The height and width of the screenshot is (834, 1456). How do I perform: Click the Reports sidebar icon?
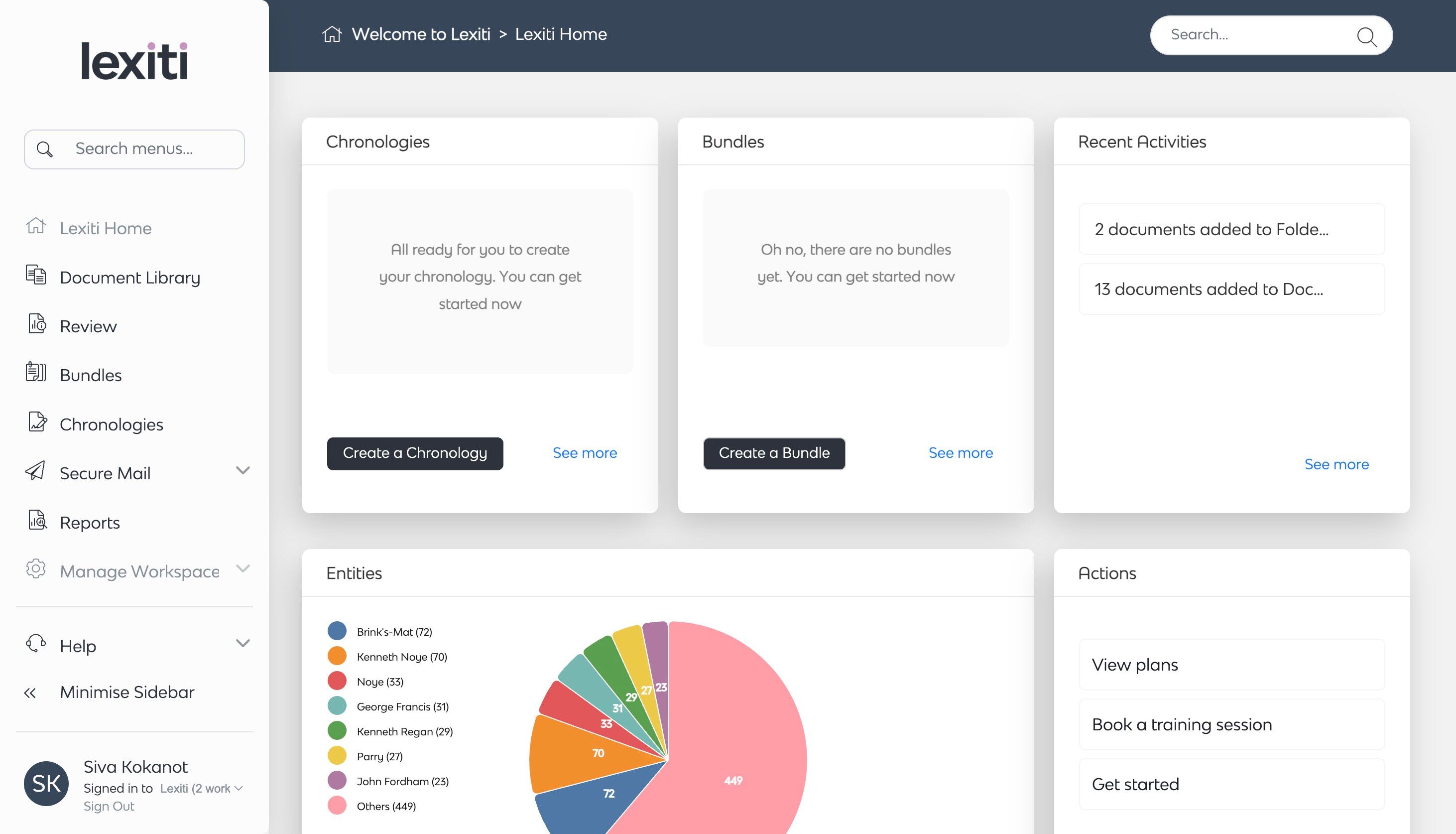[37, 520]
